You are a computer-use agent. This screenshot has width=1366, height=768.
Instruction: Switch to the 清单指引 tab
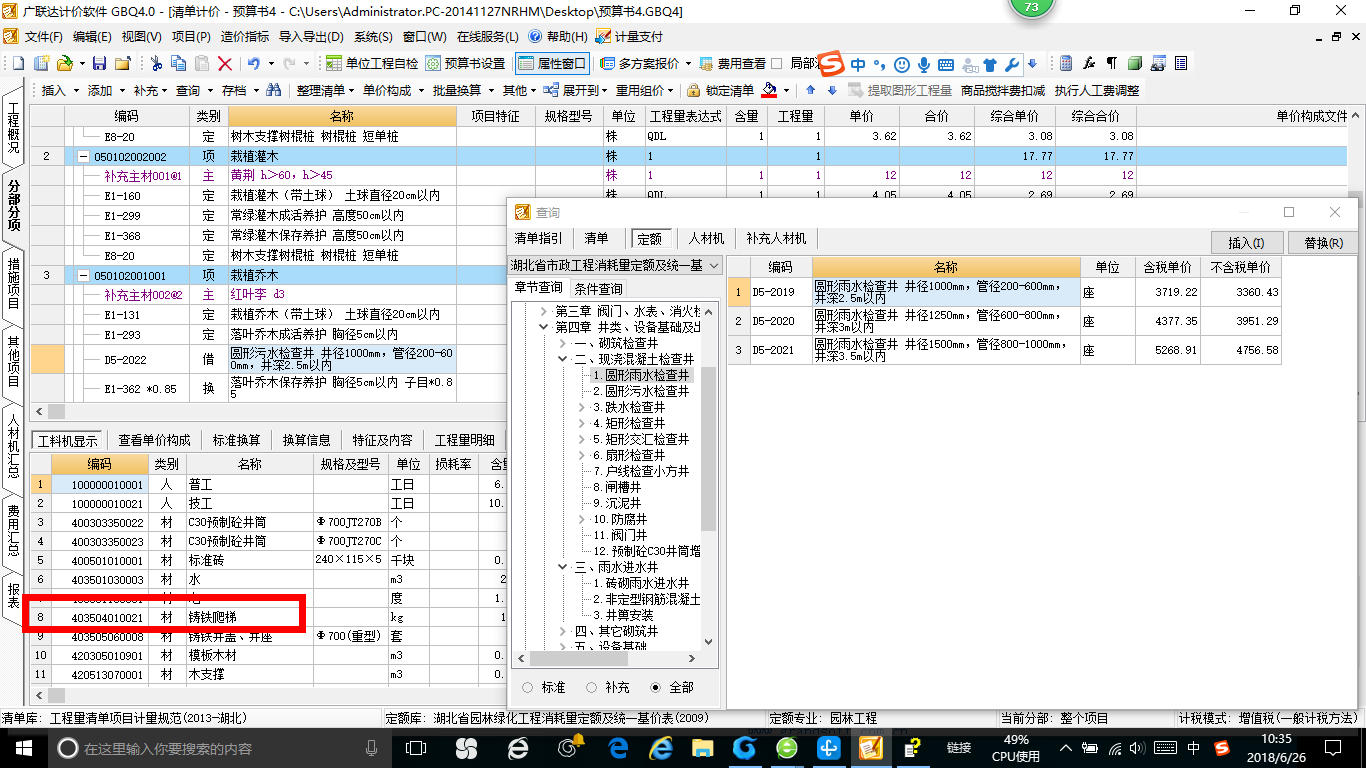tap(539, 239)
